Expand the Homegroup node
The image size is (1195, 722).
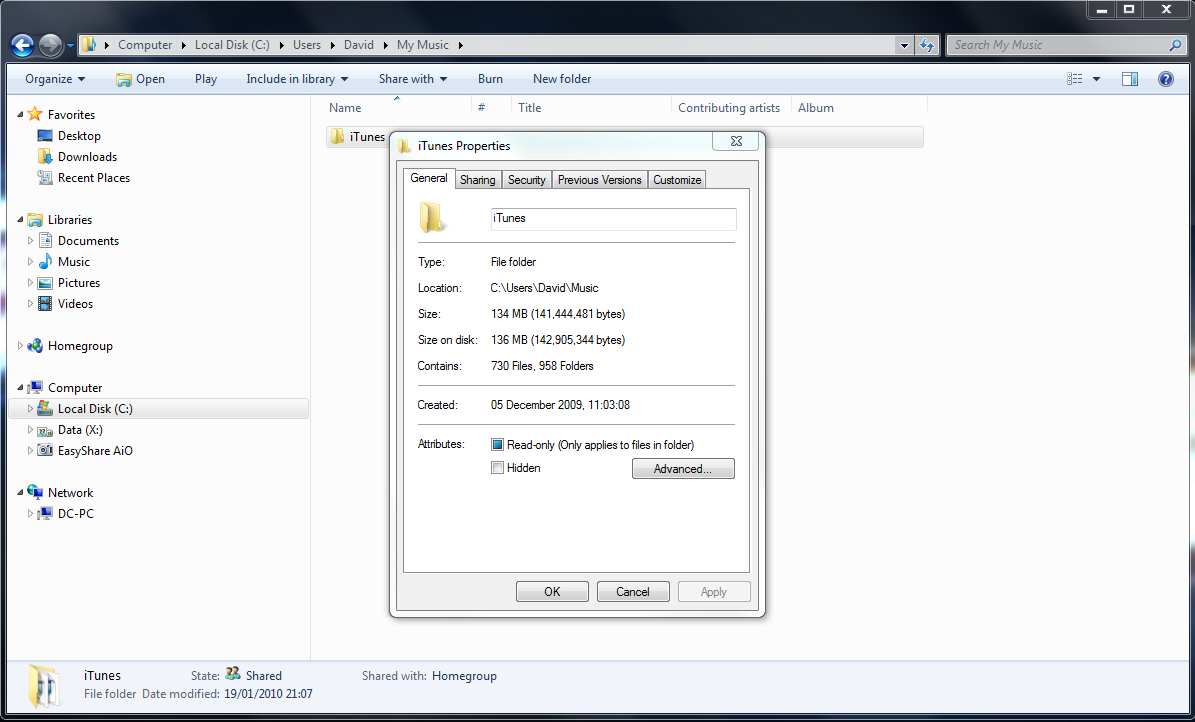click(21, 345)
